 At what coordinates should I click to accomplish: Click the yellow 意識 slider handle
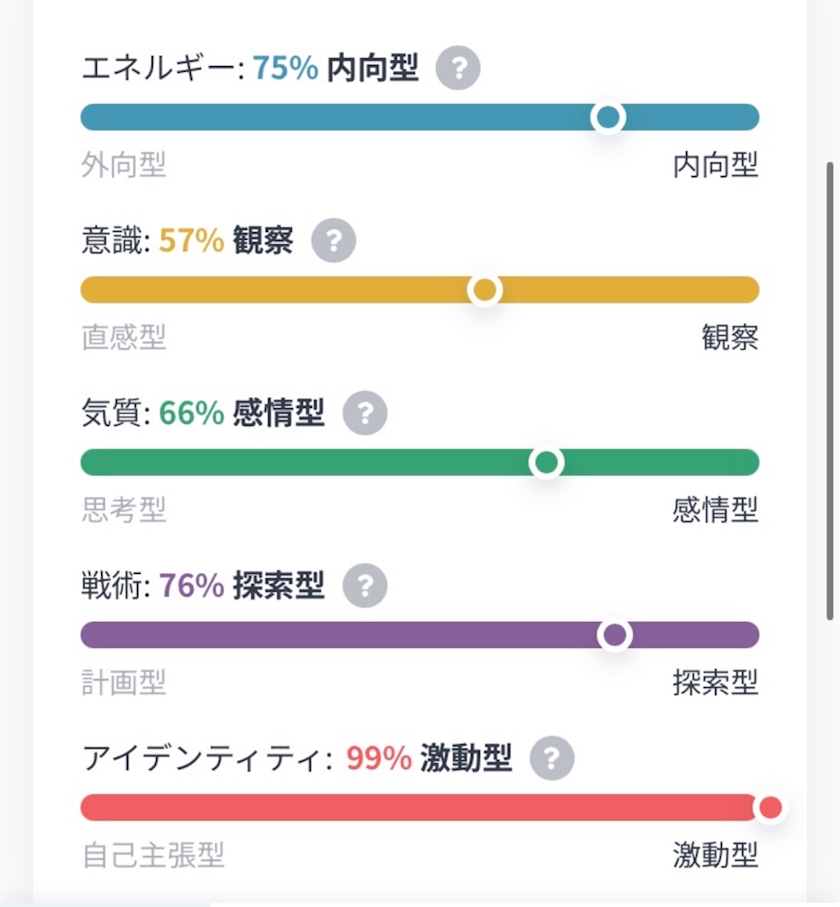[484, 290]
